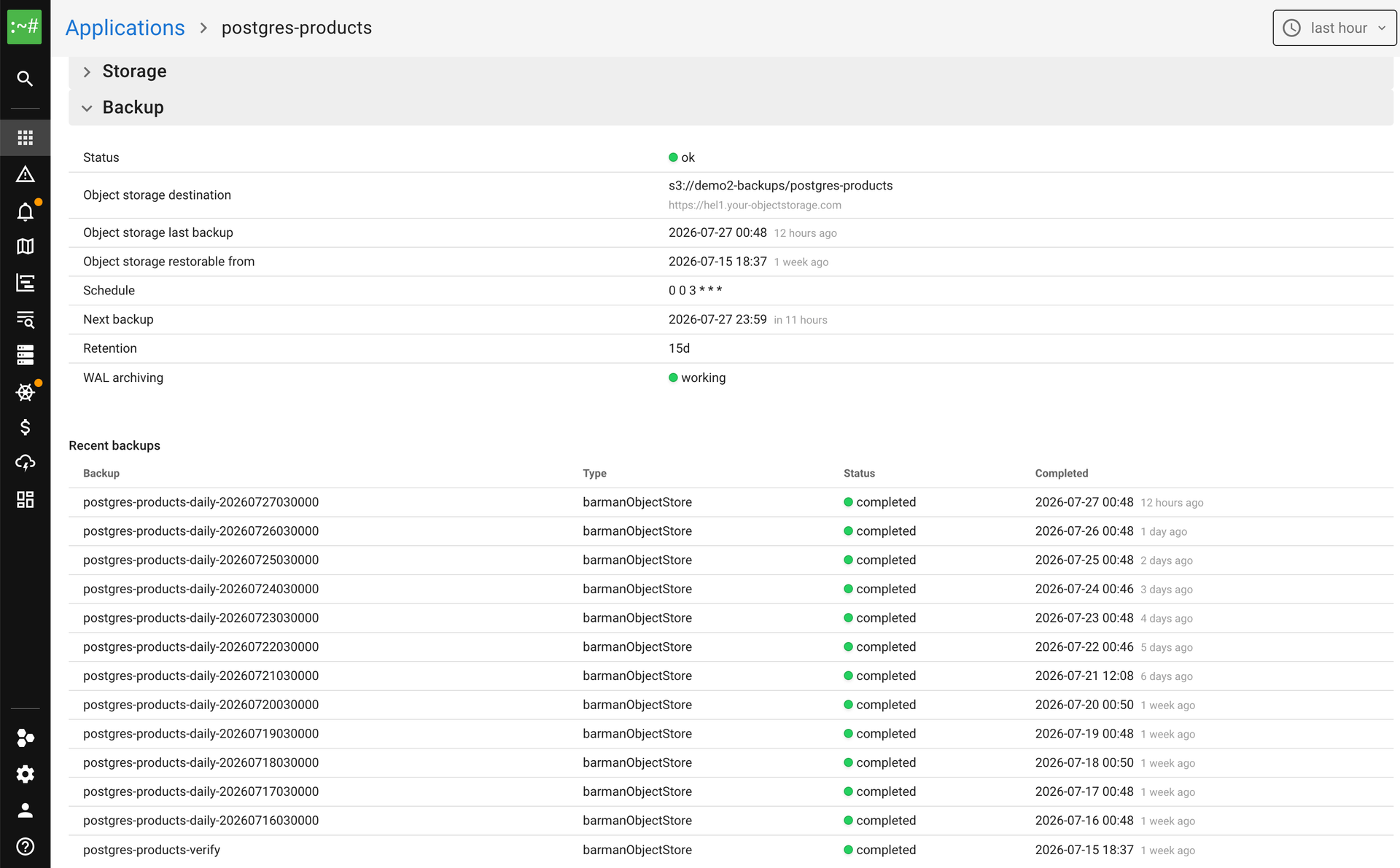
Task: Select backup postgres-products-daily-20260724030000
Action: tap(201, 589)
